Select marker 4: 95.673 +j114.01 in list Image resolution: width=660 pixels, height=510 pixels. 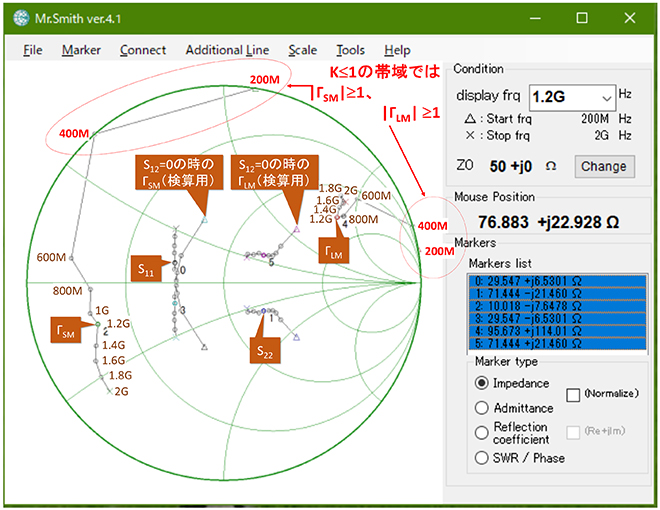pyautogui.click(x=557, y=331)
